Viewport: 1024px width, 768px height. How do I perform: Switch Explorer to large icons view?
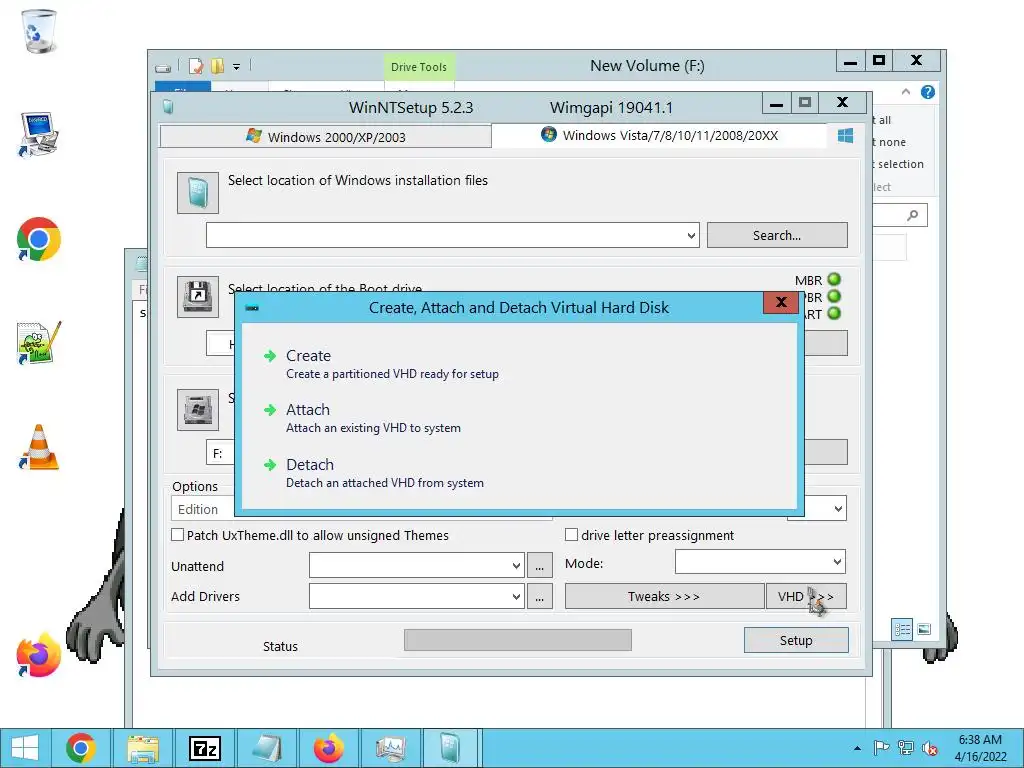[924, 630]
